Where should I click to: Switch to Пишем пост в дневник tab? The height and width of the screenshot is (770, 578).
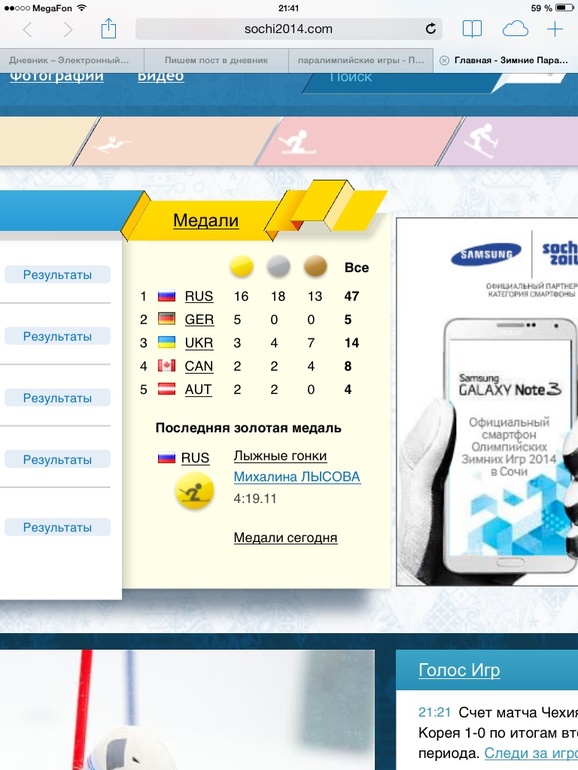click(x=216, y=60)
